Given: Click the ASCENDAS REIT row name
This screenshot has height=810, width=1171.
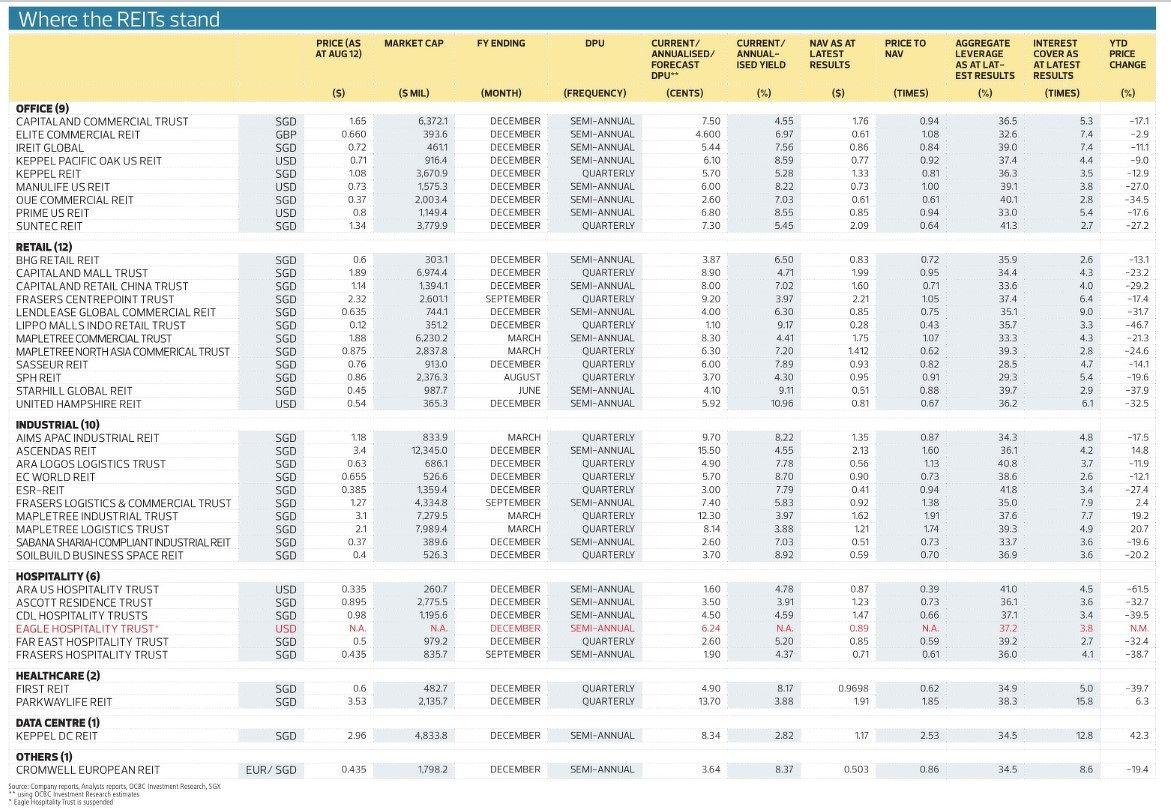Looking at the screenshot, I should [57, 451].
